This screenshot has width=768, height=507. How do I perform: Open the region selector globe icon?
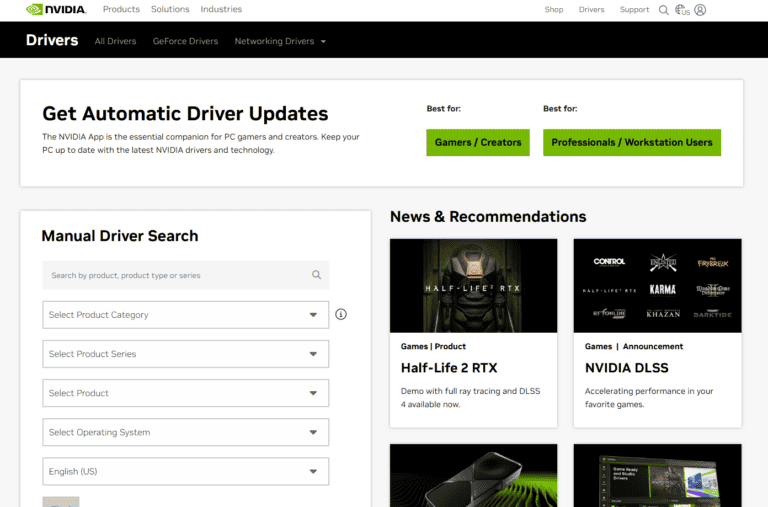coord(682,10)
